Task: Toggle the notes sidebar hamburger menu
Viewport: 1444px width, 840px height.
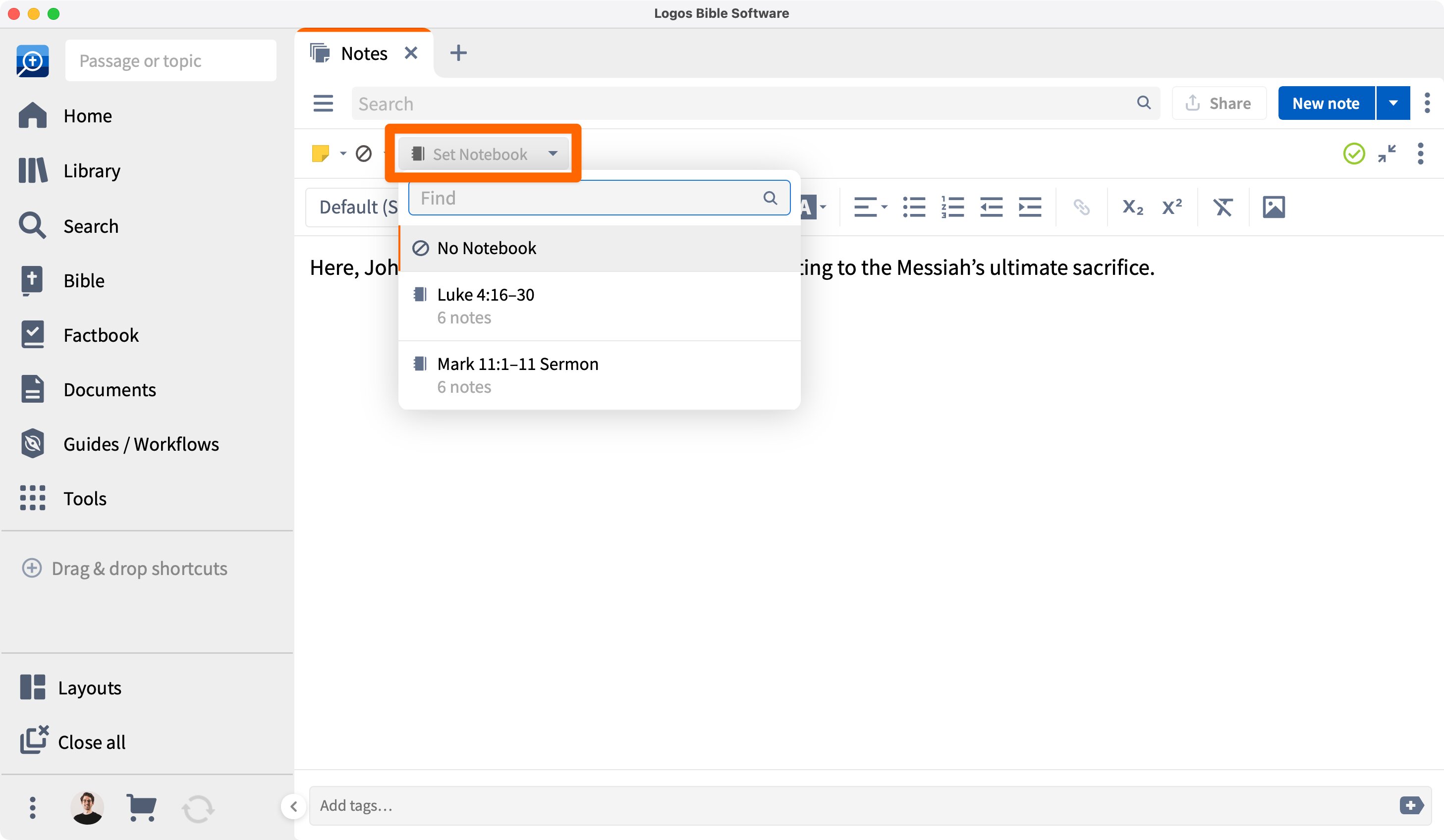Action: point(323,103)
